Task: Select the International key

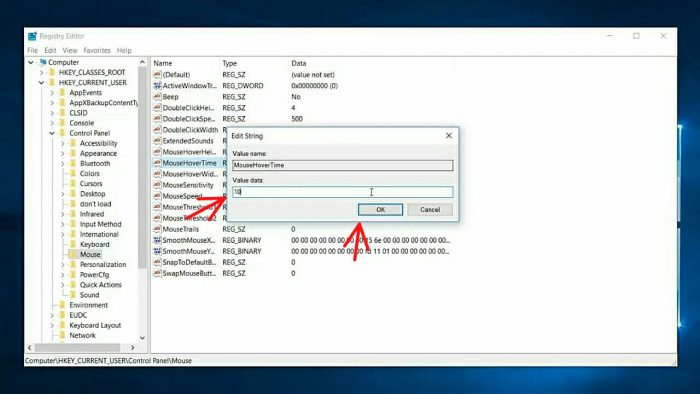Action: tap(99, 235)
